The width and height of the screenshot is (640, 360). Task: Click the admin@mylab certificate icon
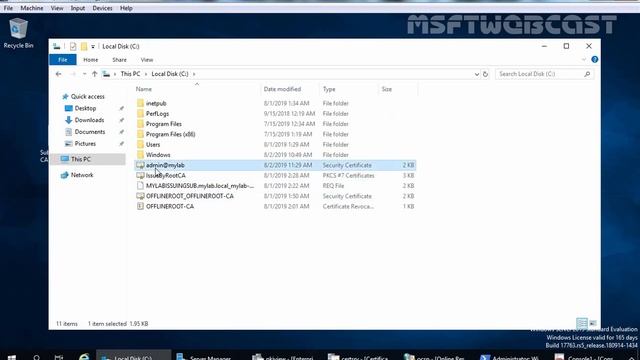[140, 165]
